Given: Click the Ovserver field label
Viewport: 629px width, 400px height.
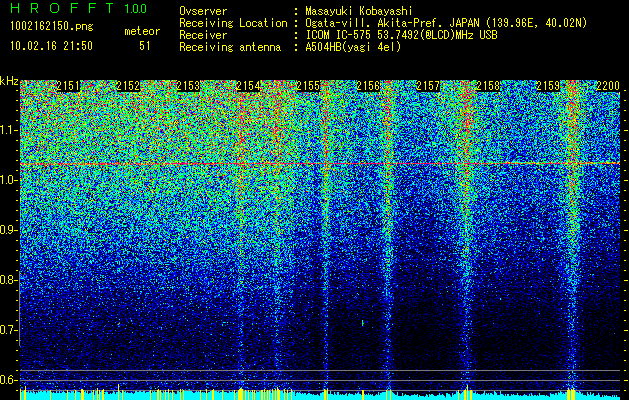Looking at the screenshot, I should (203, 11).
